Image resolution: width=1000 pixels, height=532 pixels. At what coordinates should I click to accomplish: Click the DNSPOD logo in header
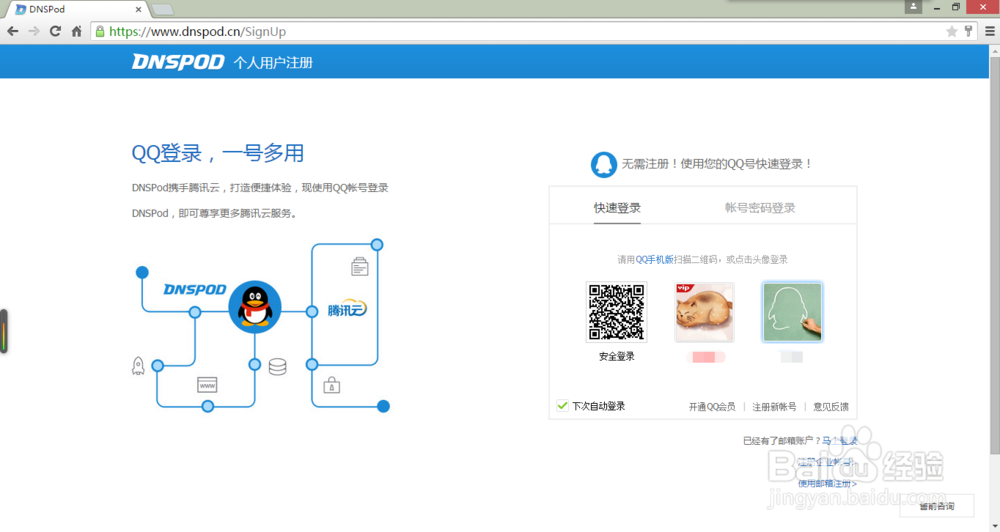click(x=178, y=62)
